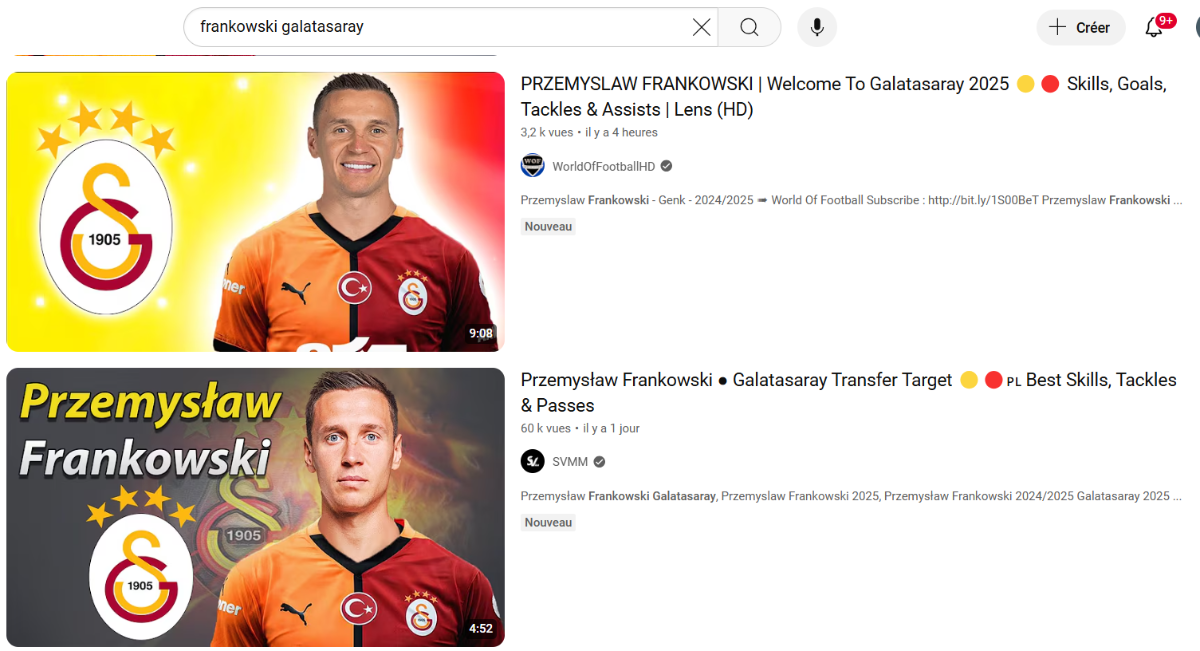The image size is (1200, 651).
Task: Click the WorldOfFootballHD channel avatar
Action: click(x=532, y=166)
